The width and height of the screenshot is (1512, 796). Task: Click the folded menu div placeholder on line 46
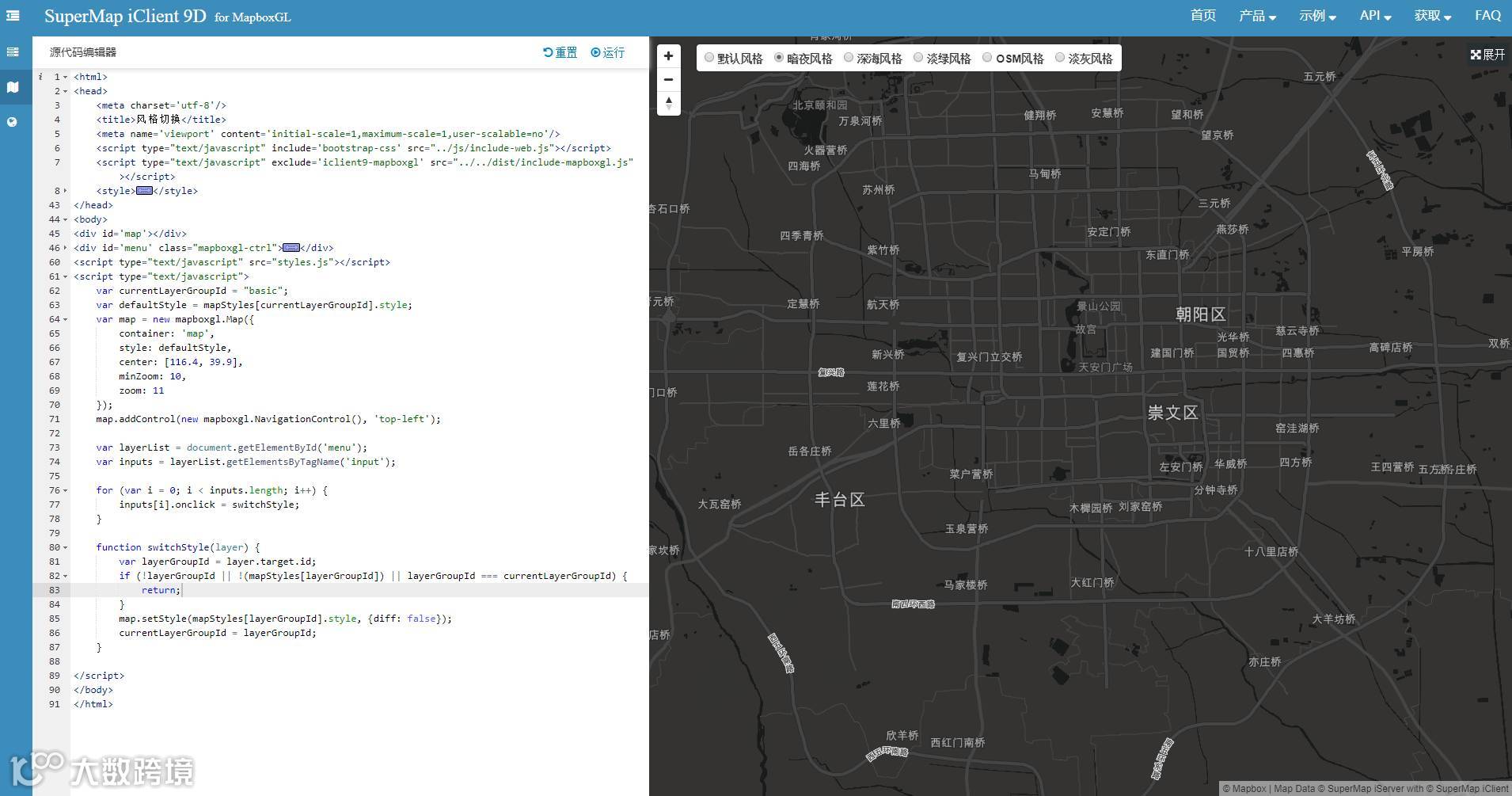291,248
